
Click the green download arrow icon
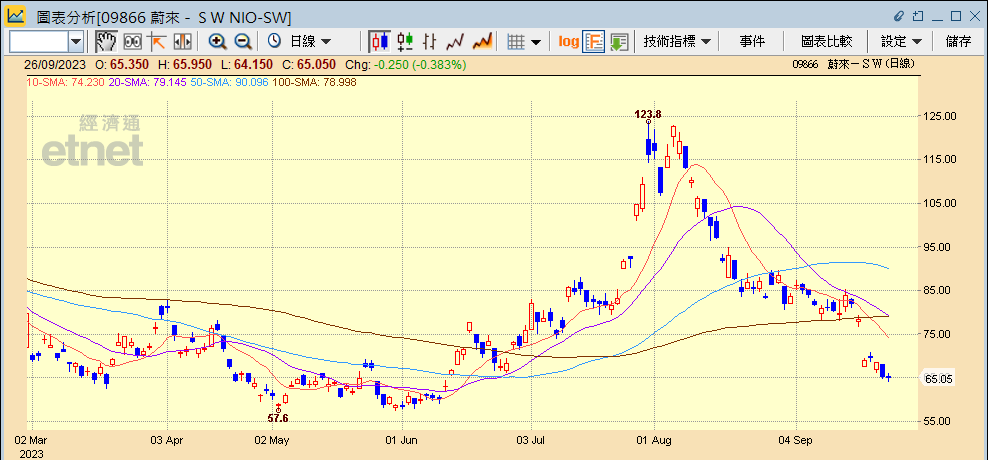619,41
